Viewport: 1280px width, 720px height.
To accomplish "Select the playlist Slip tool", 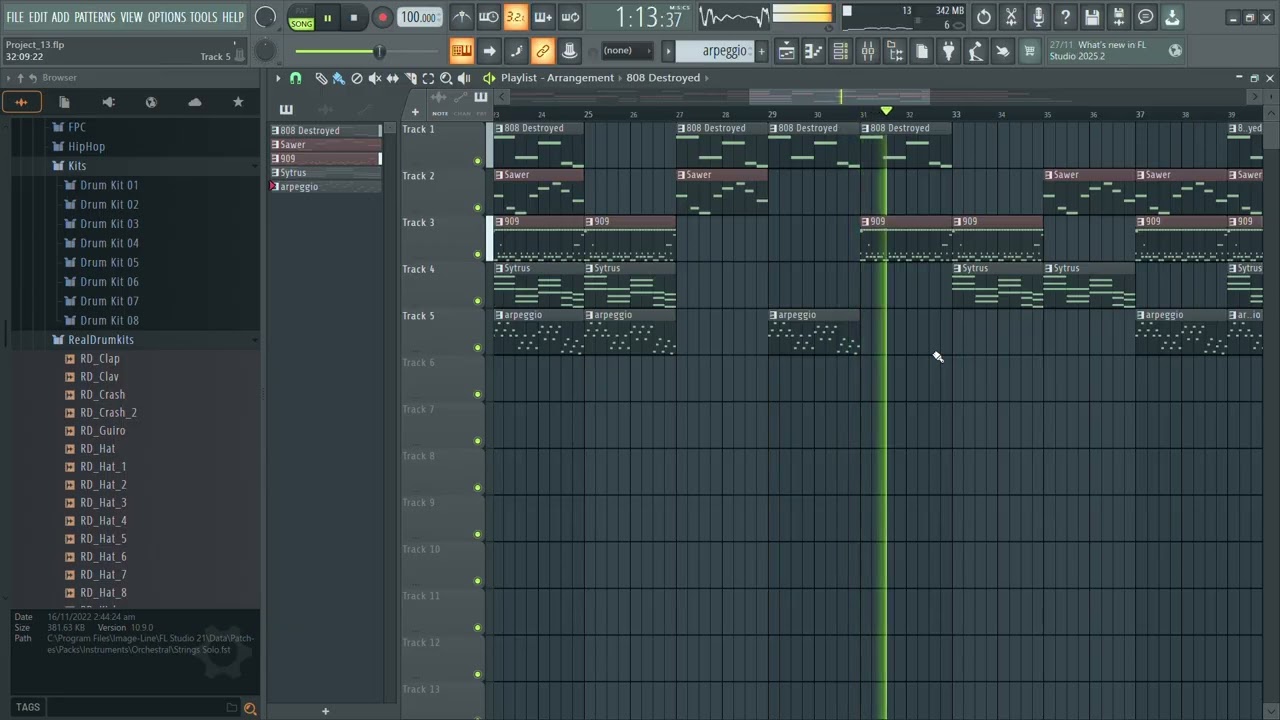I will pyautogui.click(x=393, y=78).
